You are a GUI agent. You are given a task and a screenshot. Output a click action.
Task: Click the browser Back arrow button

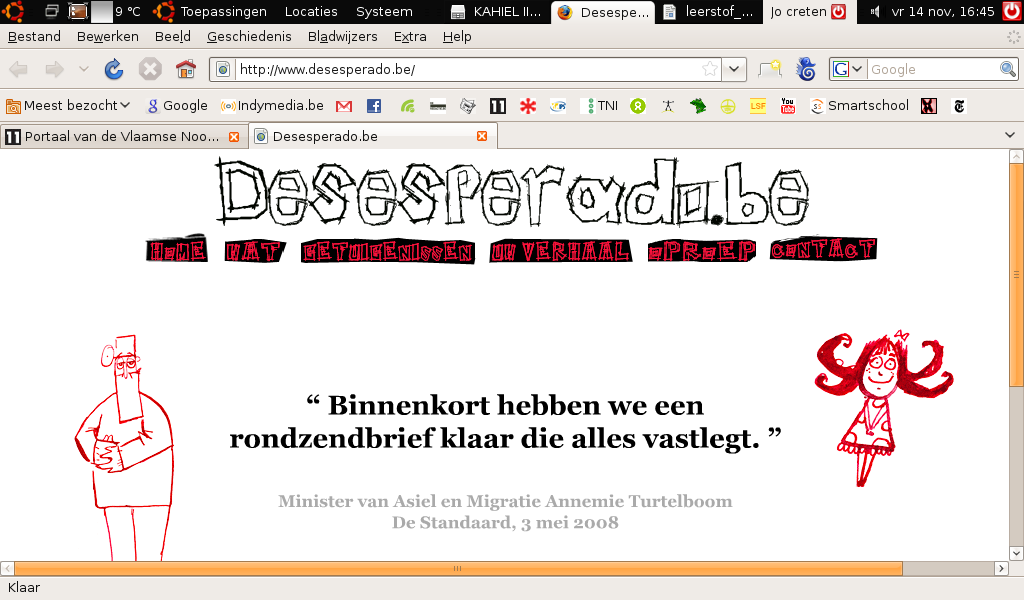[x=19, y=69]
